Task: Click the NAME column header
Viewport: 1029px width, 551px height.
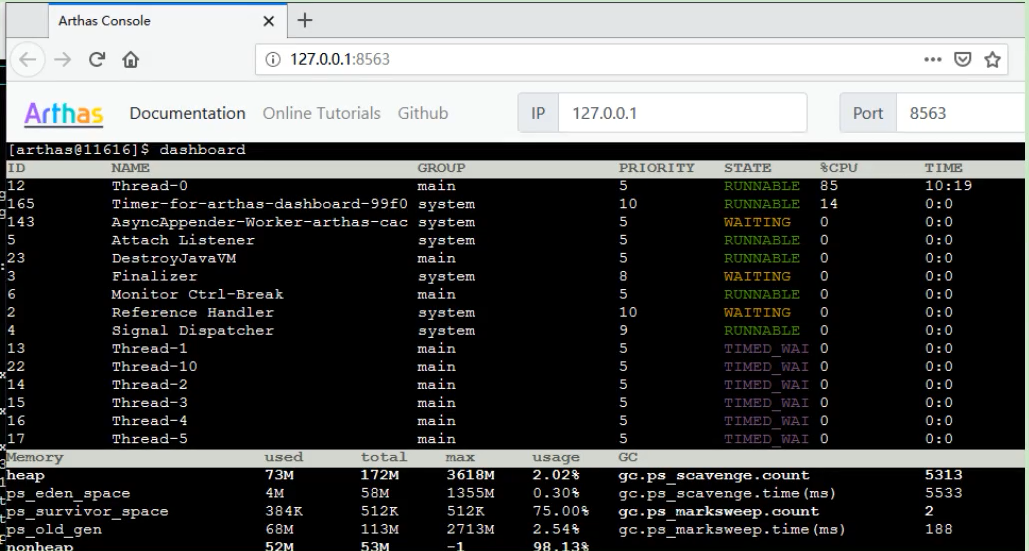Action: [x=131, y=168]
